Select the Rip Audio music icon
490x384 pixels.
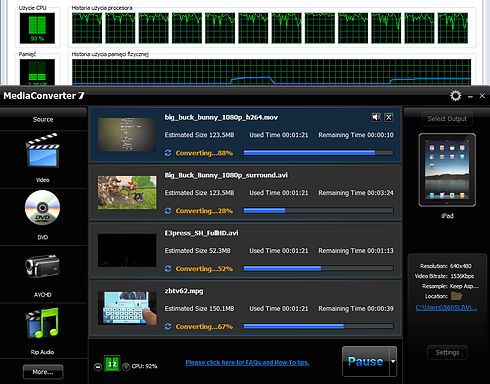pos(42,323)
